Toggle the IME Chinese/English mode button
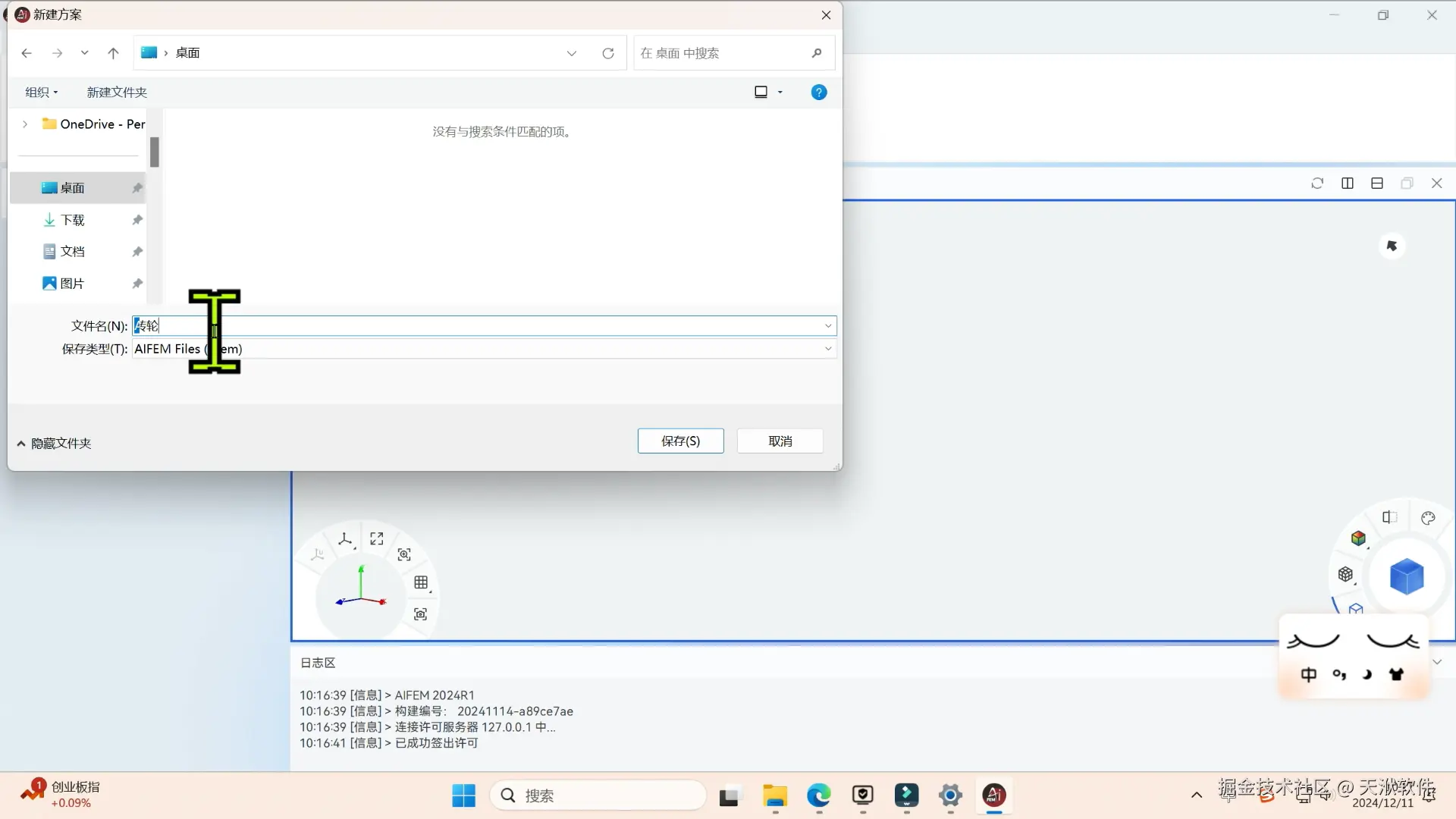Viewport: 1456px width, 819px height. [1308, 674]
